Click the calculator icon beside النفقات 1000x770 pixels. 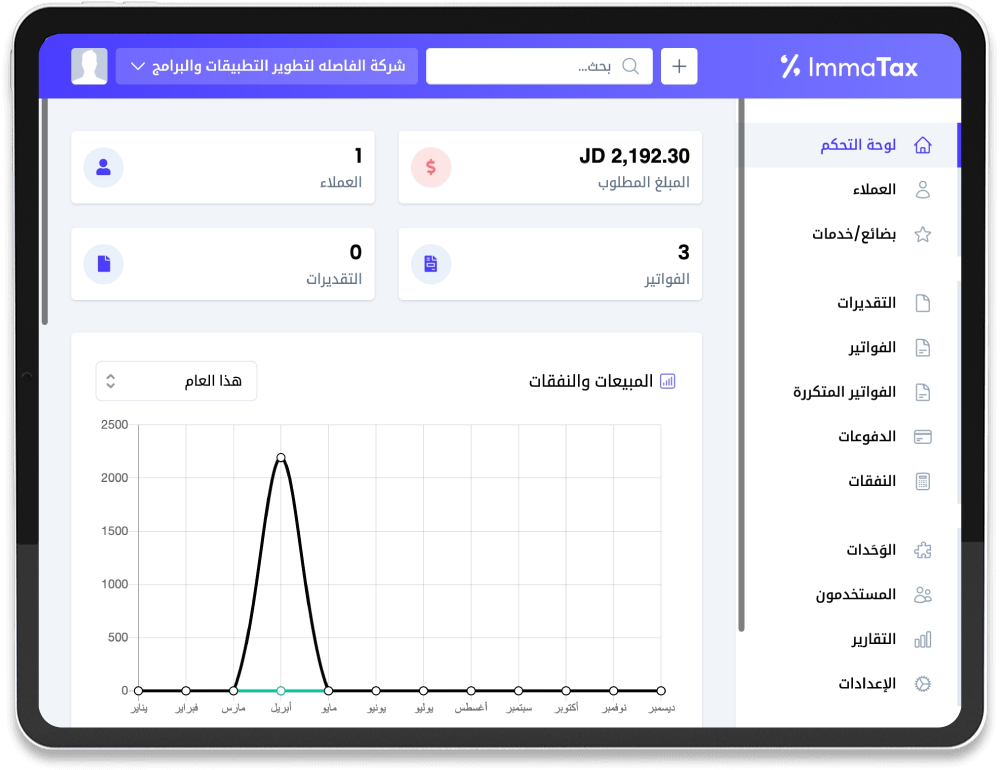pos(922,481)
